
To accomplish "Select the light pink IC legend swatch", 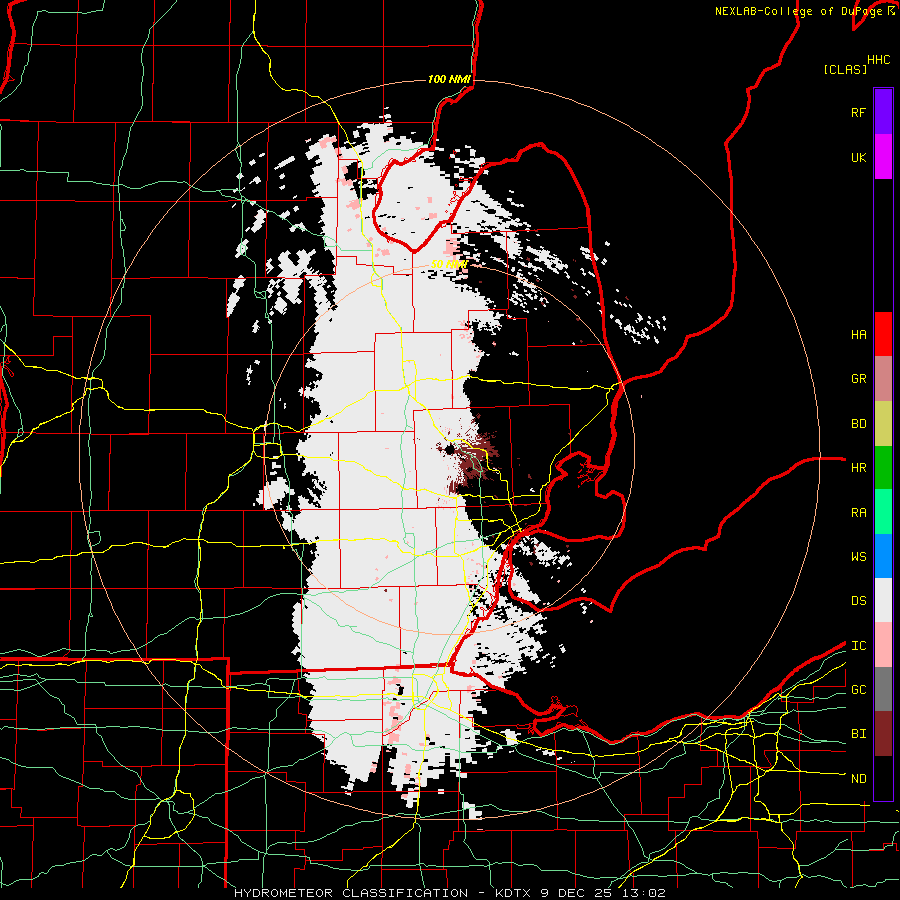I will (883, 645).
